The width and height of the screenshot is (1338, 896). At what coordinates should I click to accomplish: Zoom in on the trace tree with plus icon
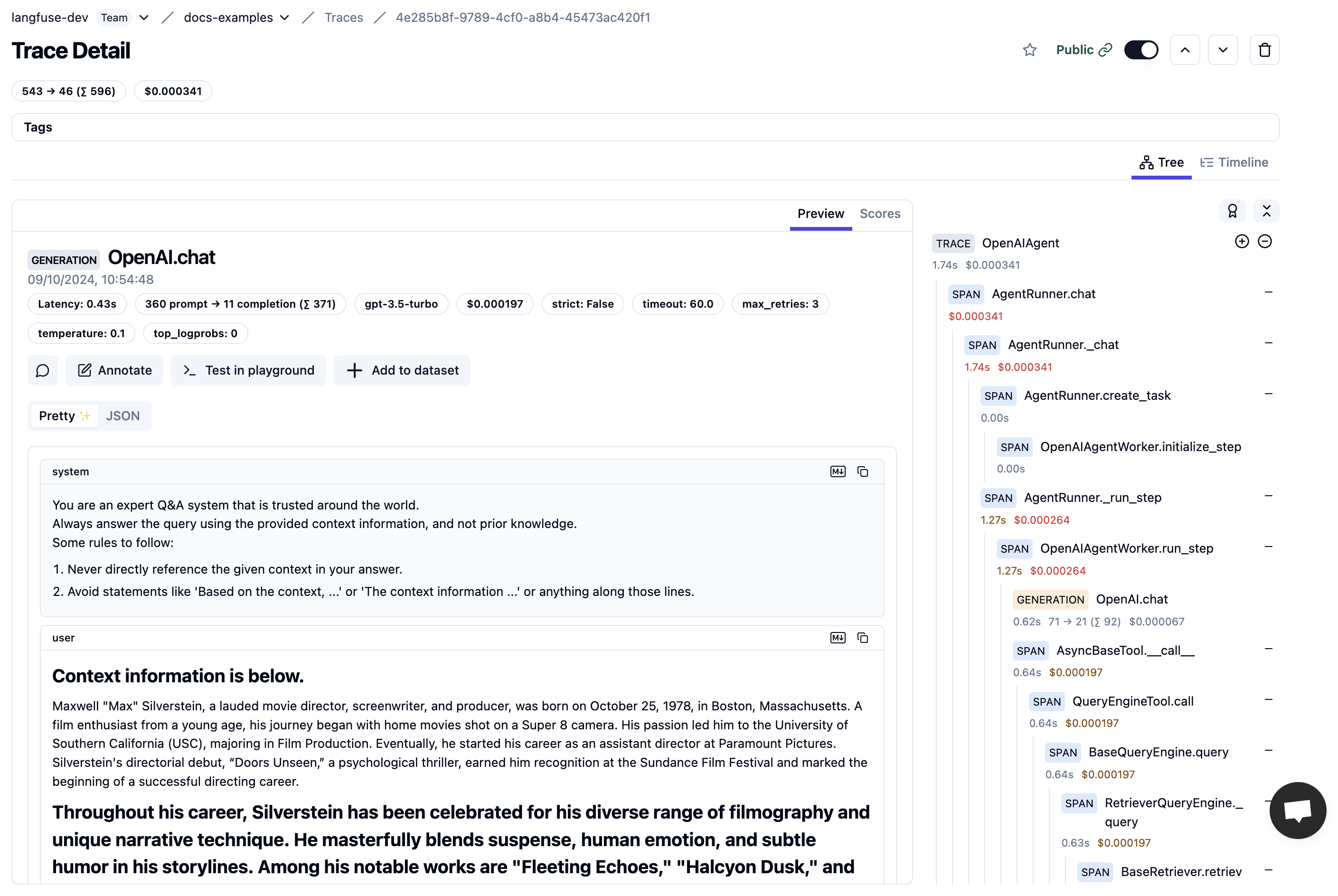tap(1242, 242)
